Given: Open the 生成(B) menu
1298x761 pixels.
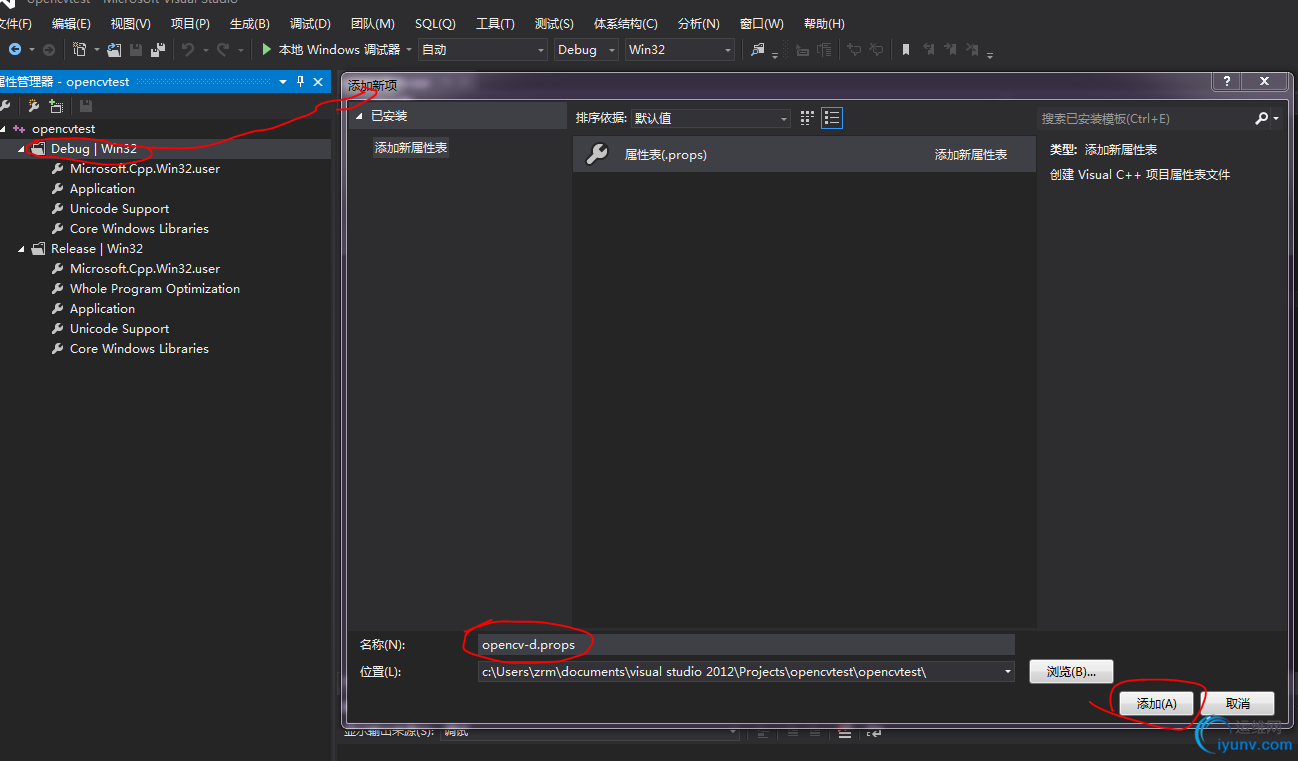Looking at the screenshot, I should (x=250, y=23).
